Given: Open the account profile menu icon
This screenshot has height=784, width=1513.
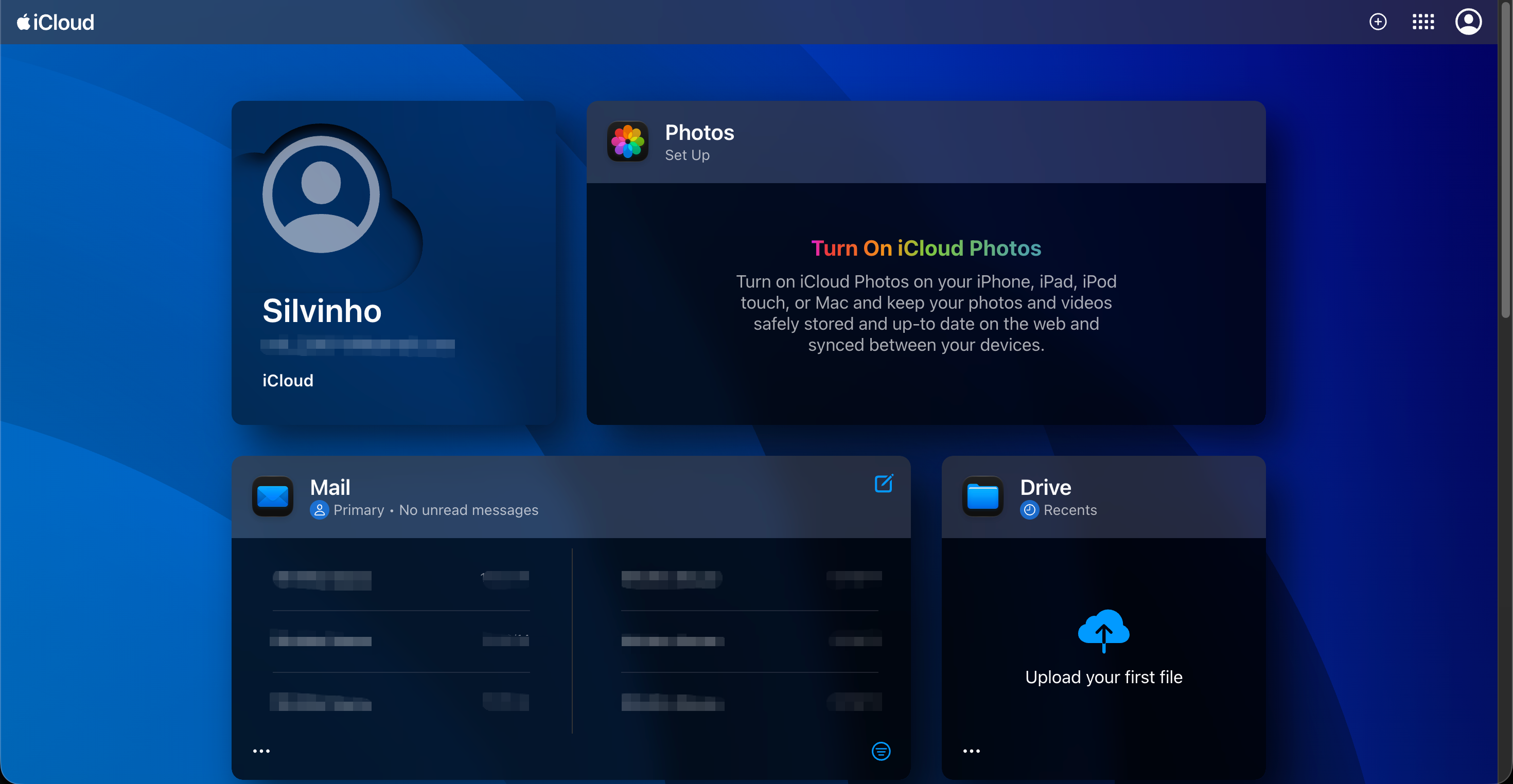Looking at the screenshot, I should [x=1468, y=22].
